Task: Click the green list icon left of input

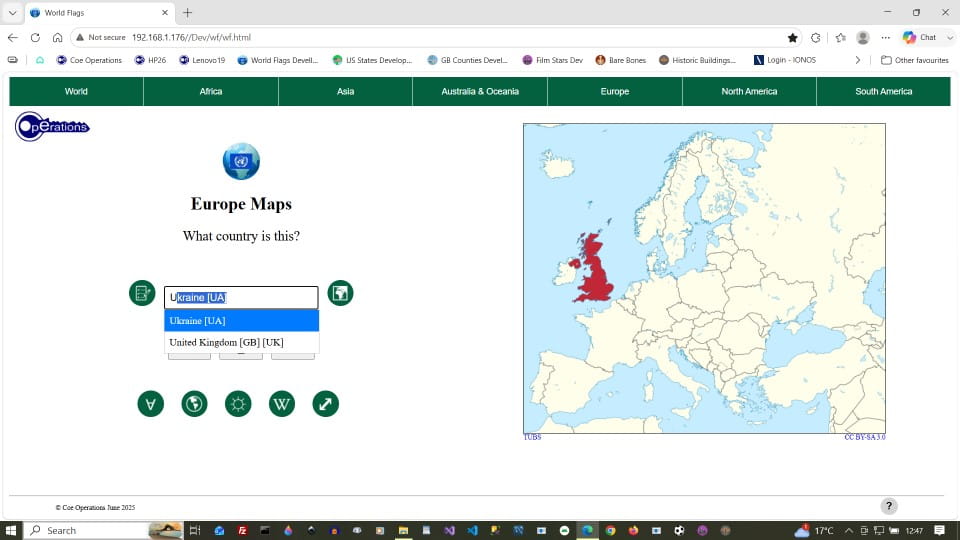Action: (x=142, y=293)
